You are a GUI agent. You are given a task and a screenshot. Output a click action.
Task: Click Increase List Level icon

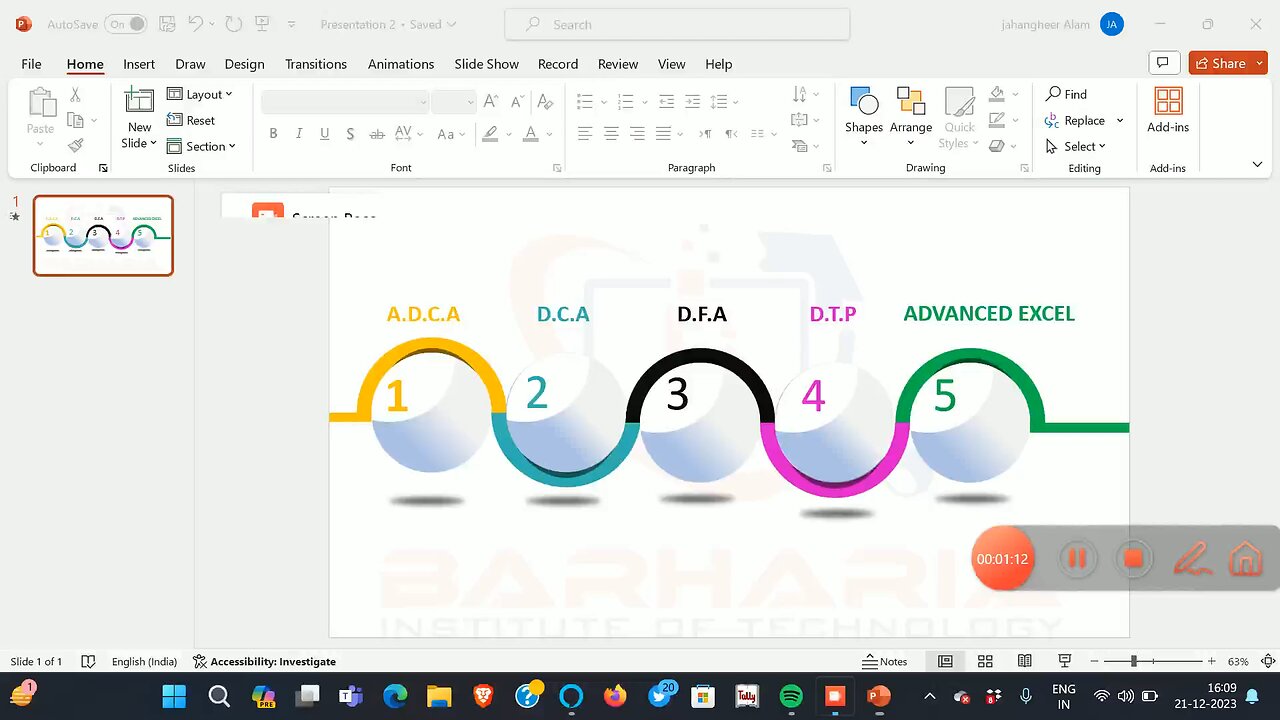[x=692, y=102]
